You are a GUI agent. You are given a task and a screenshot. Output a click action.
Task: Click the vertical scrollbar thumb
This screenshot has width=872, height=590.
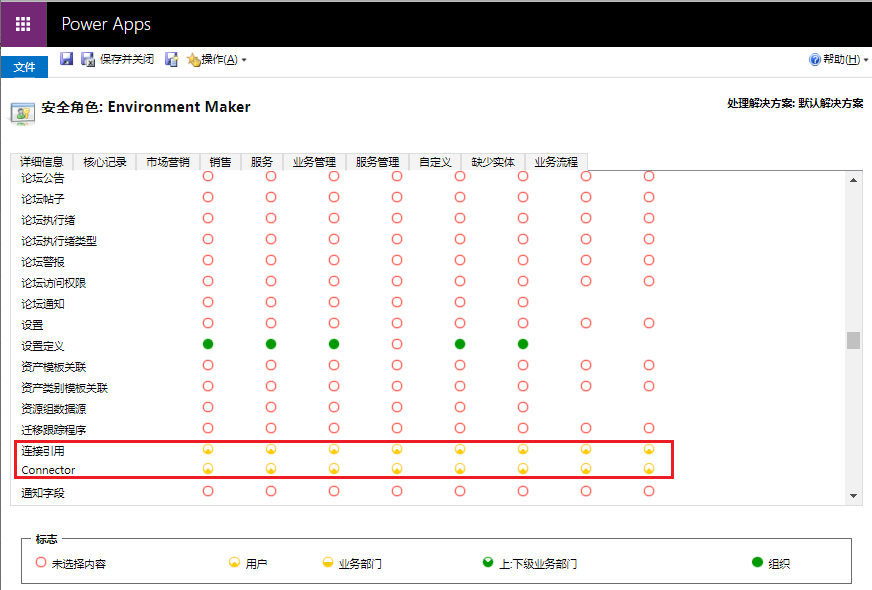coord(854,340)
